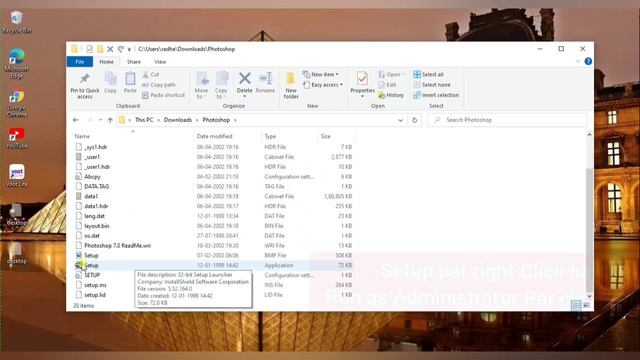Open Microsoft Edge desktop shortcut

pyautogui.click(x=16, y=63)
